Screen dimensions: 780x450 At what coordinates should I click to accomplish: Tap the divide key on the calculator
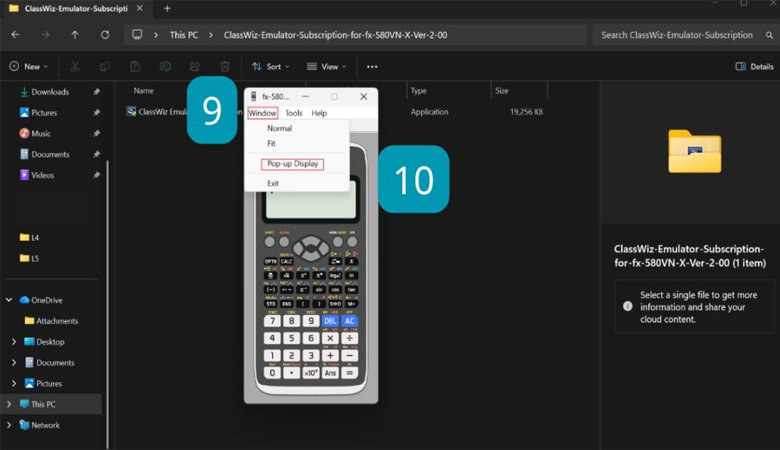350,338
